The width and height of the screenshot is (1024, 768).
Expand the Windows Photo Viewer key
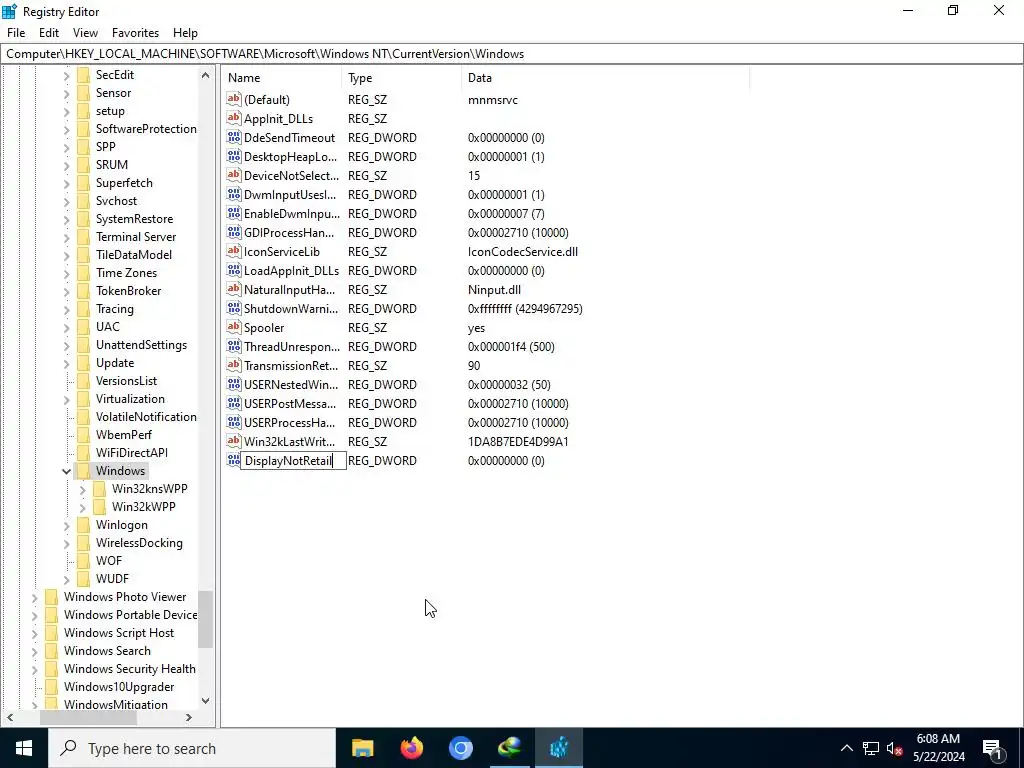35,597
